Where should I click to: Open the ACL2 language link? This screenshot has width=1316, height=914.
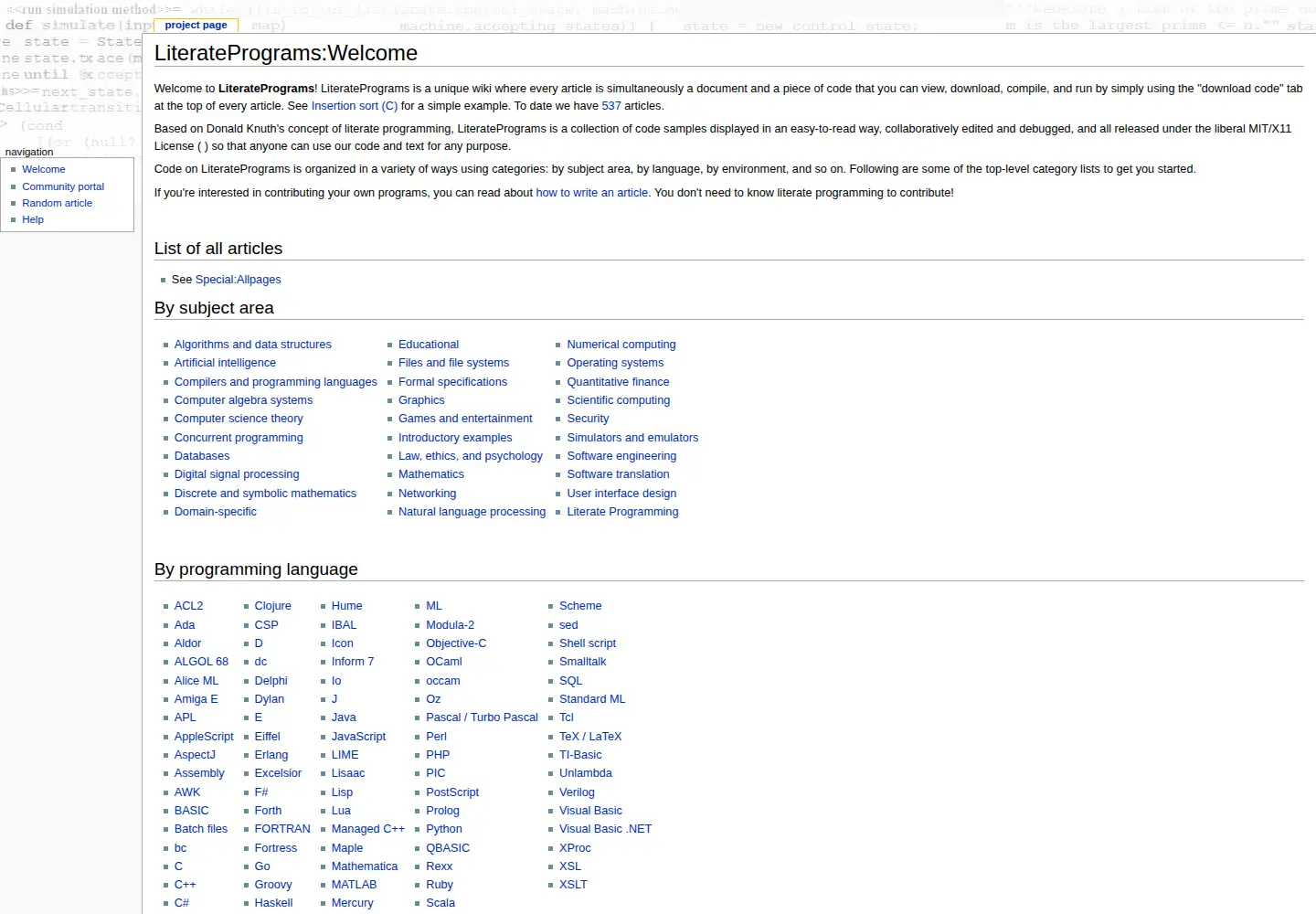click(189, 606)
